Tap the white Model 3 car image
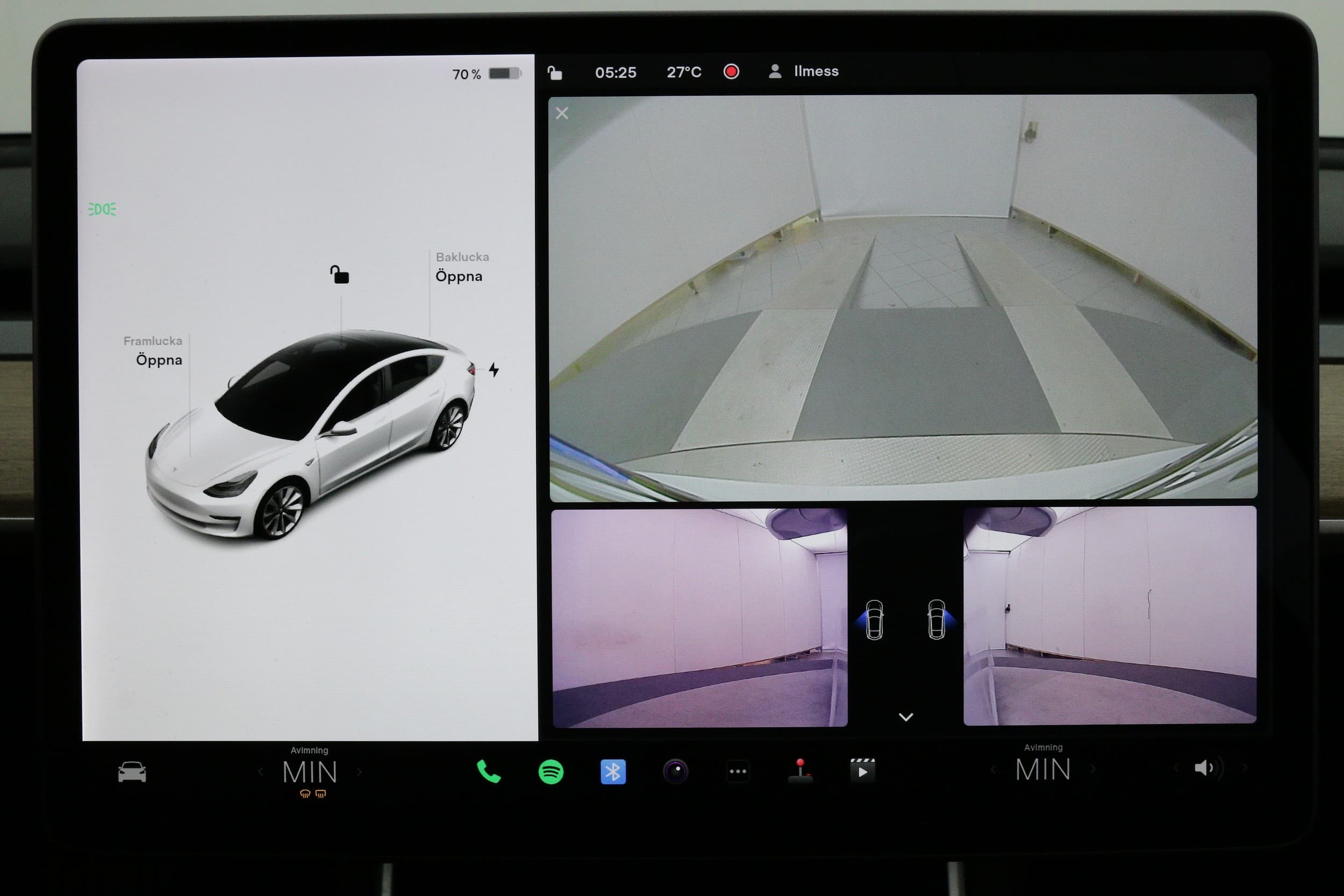This screenshot has width=1344, height=896. click(x=311, y=434)
